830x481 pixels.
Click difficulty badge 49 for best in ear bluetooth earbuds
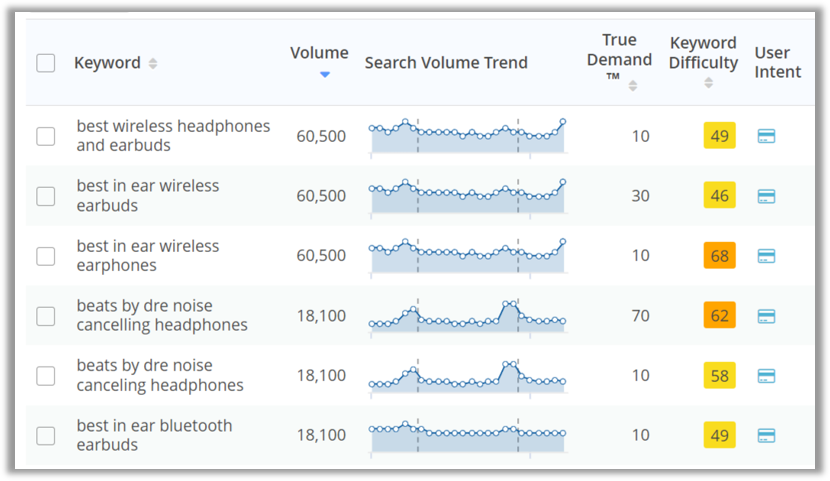pos(719,435)
